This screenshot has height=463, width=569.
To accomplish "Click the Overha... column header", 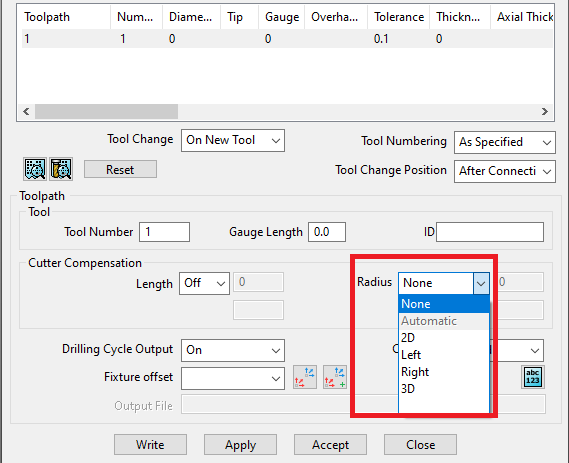I will tap(336, 17).
